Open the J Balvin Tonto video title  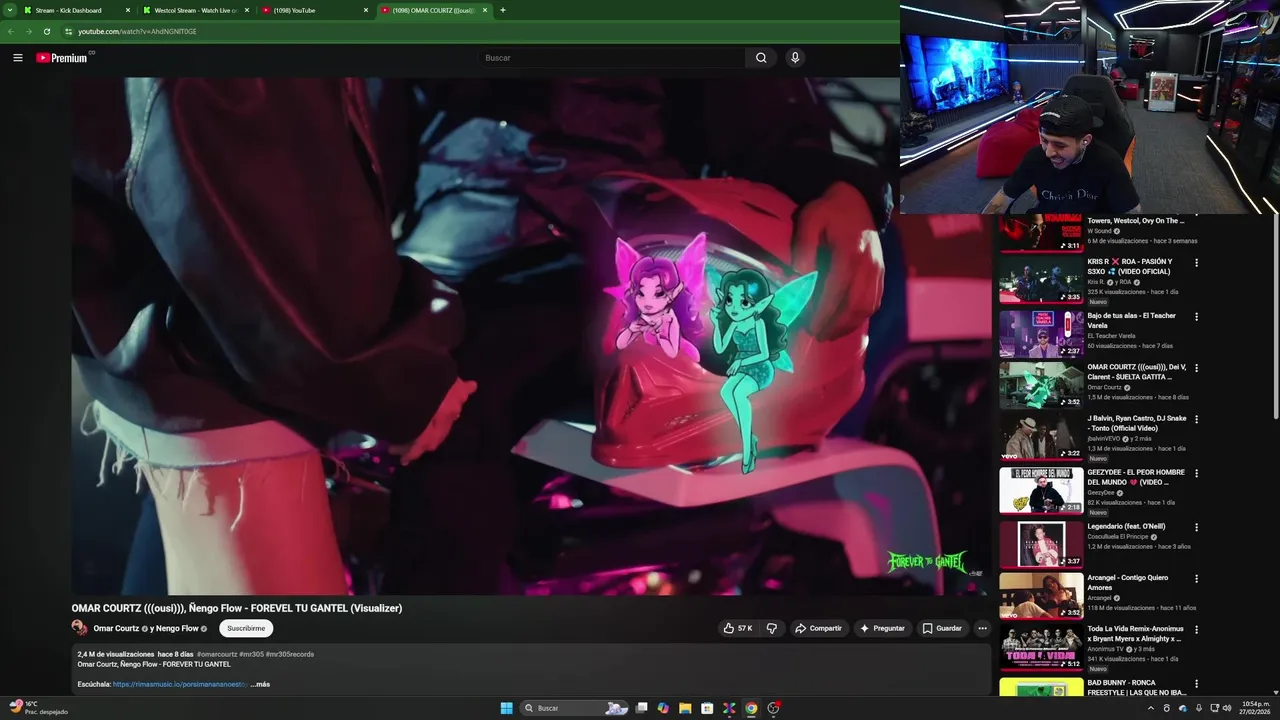tap(1137, 423)
